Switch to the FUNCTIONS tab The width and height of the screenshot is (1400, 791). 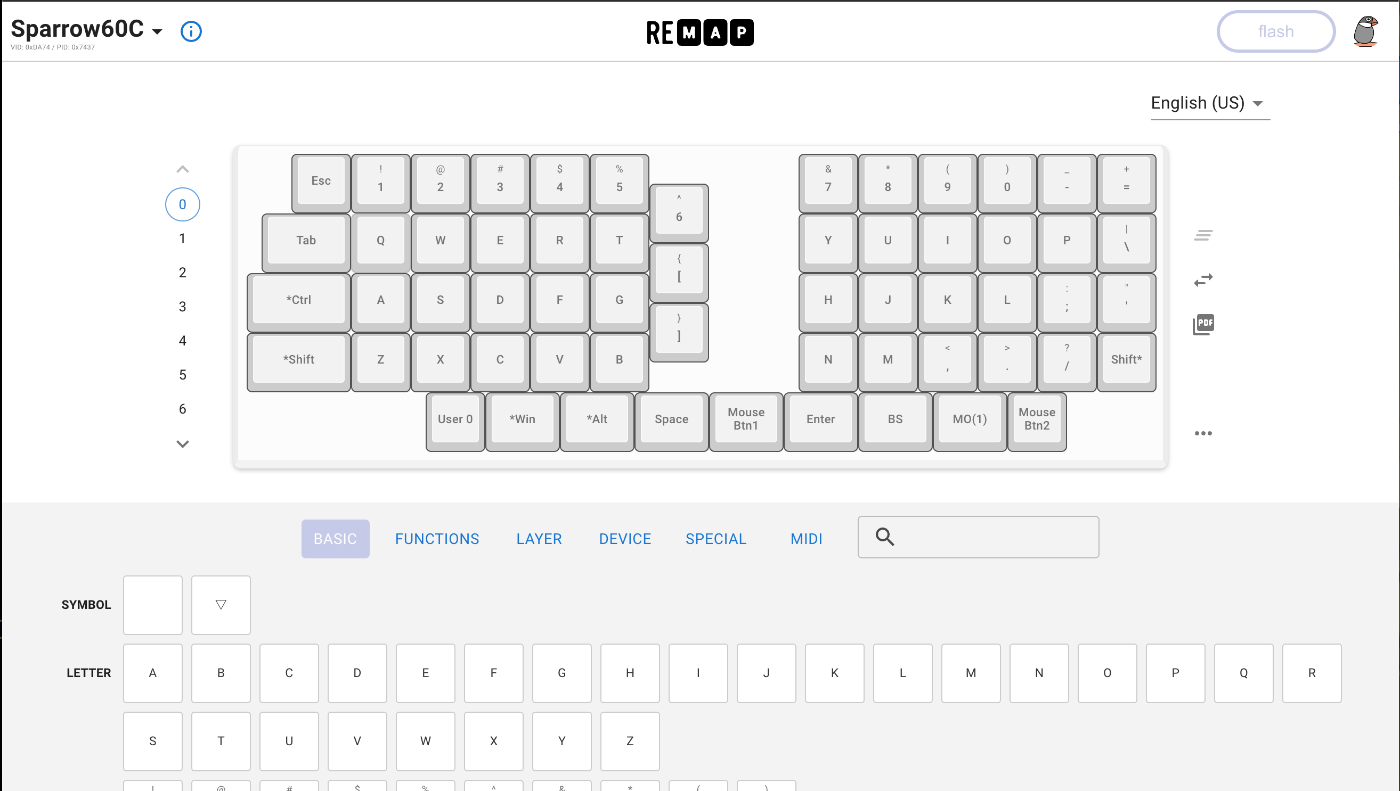tap(437, 539)
